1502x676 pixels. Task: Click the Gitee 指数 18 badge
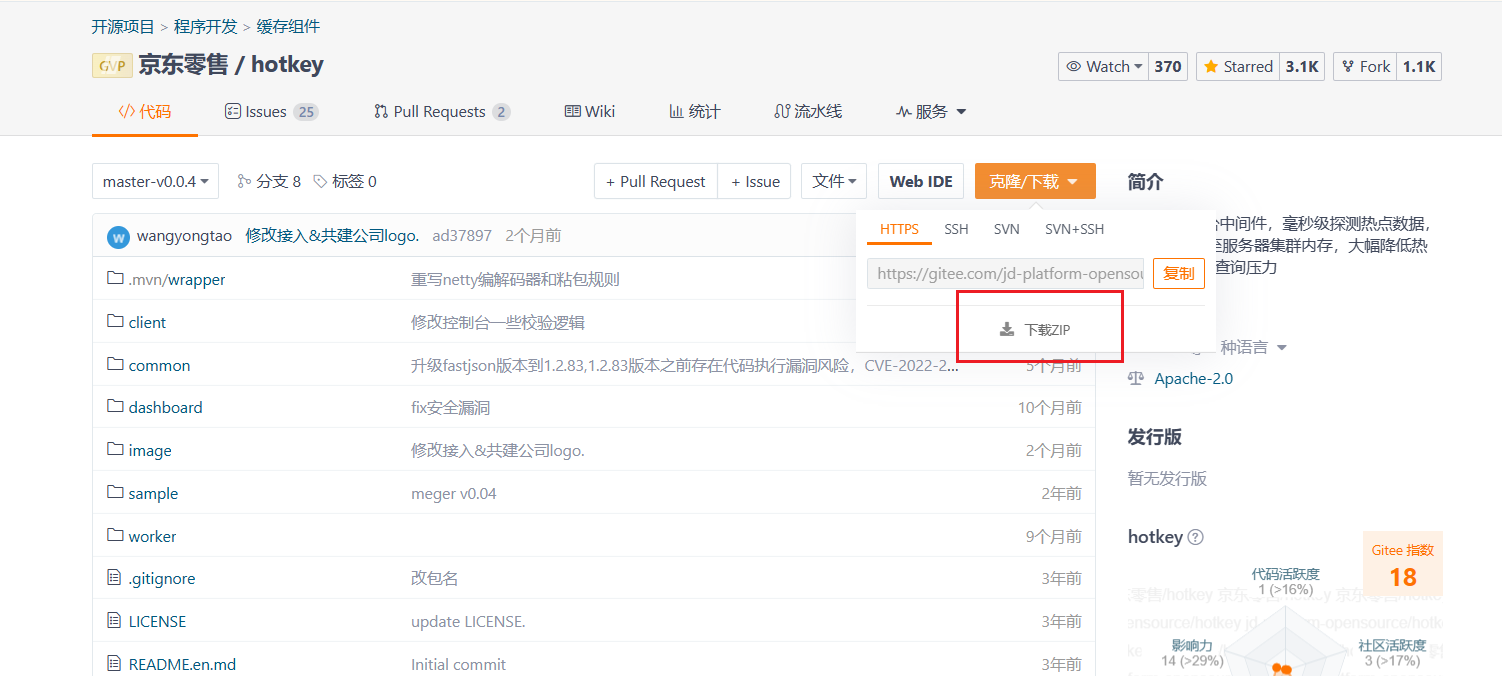click(x=1403, y=564)
